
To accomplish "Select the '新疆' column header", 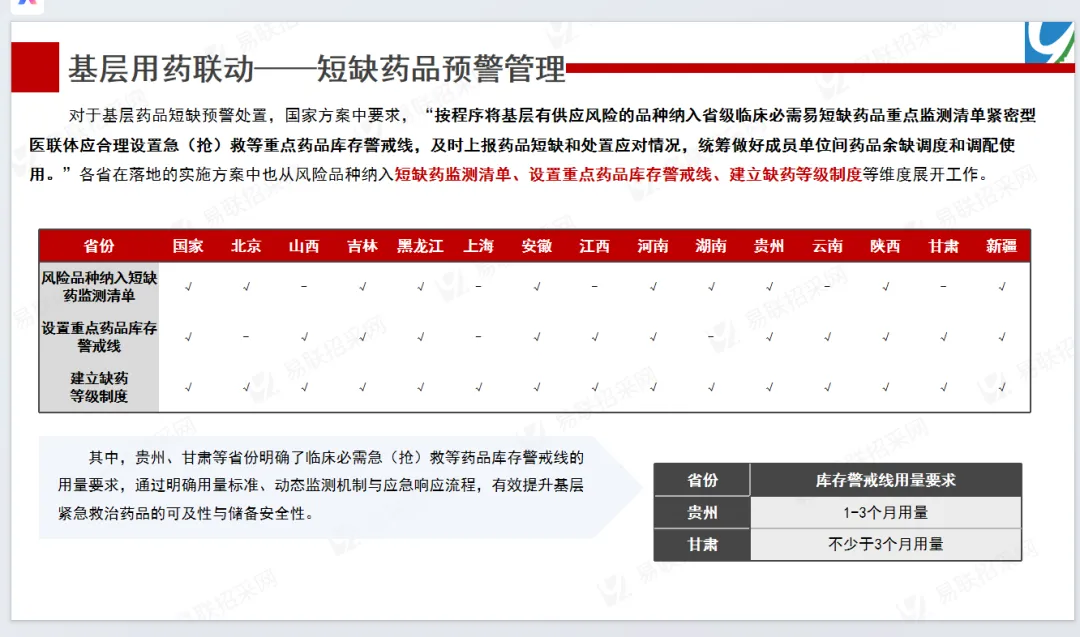I will [1001, 246].
